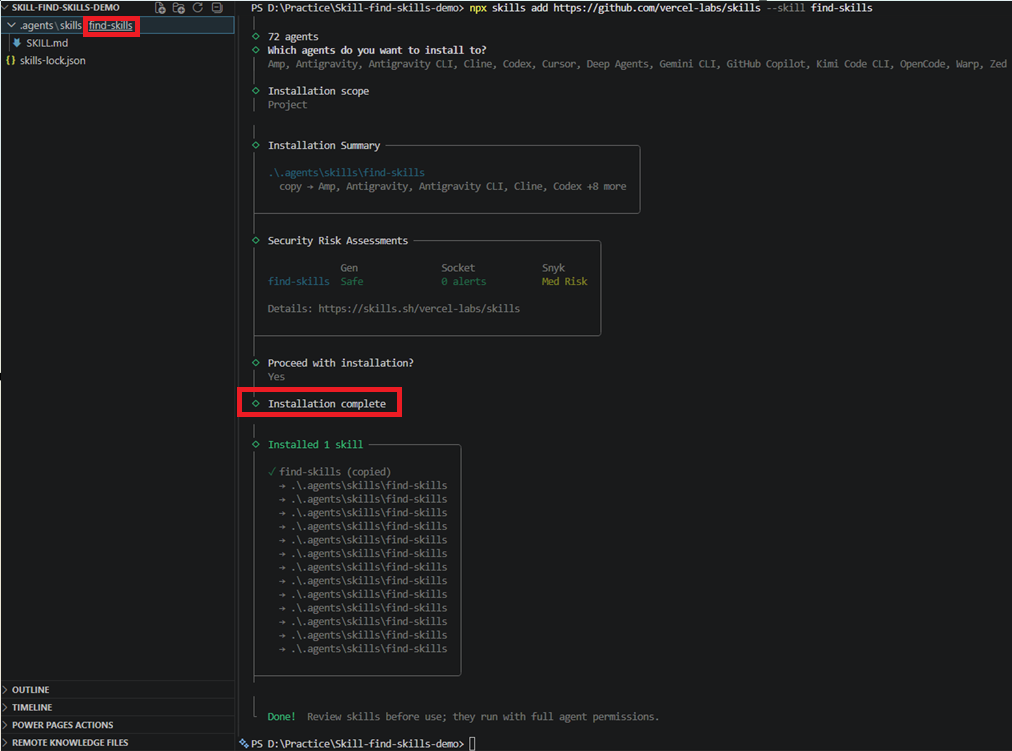Select the find-skills folder in Explorer
The height and width of the screenshot is (751, 1012).
click(x=110, y=25)
